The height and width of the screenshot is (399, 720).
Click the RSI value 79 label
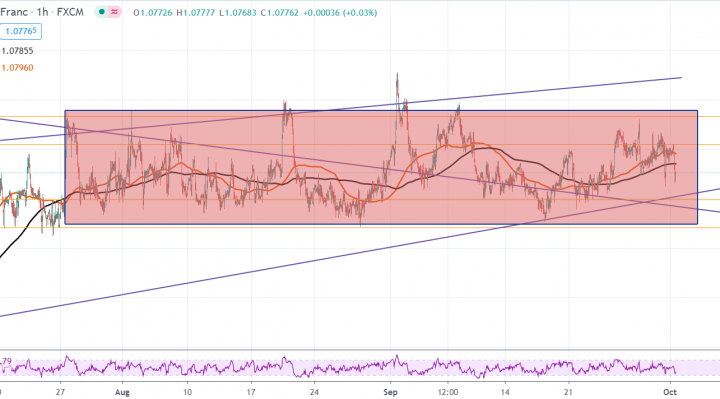click(x=6, y=361)
